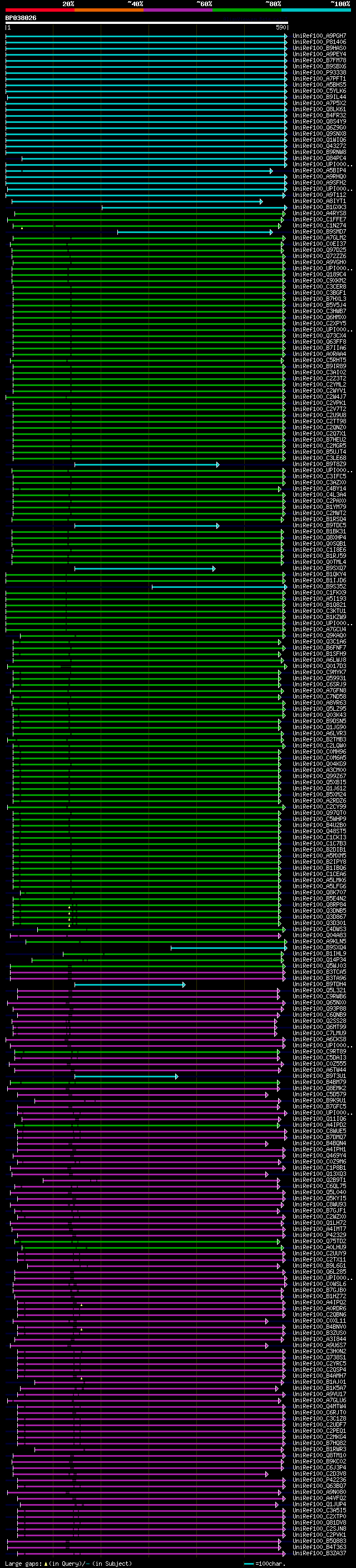Click the UniRef100_A8IYT1 label
The image size is (356, 1568).
pos(319,201)
